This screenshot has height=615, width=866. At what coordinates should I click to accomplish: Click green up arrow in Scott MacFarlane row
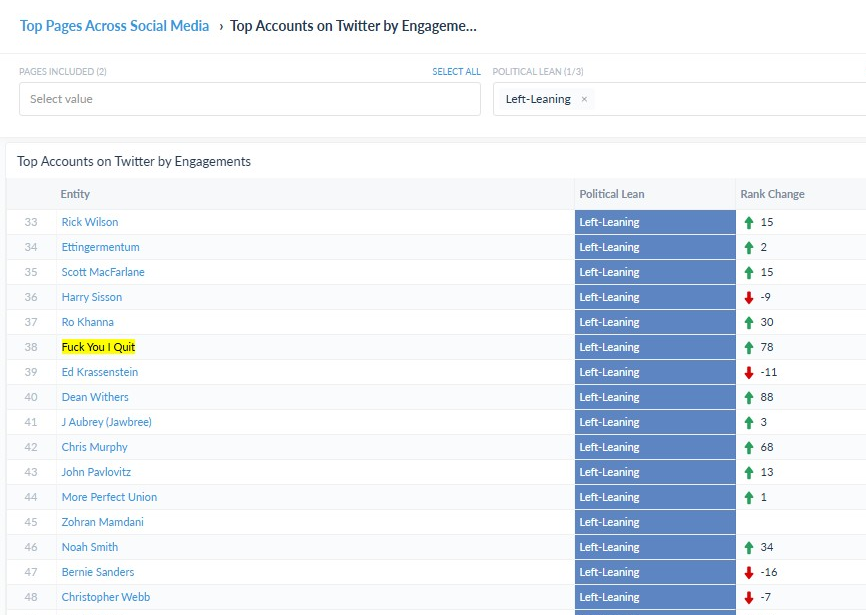click(x=749, y=273)
